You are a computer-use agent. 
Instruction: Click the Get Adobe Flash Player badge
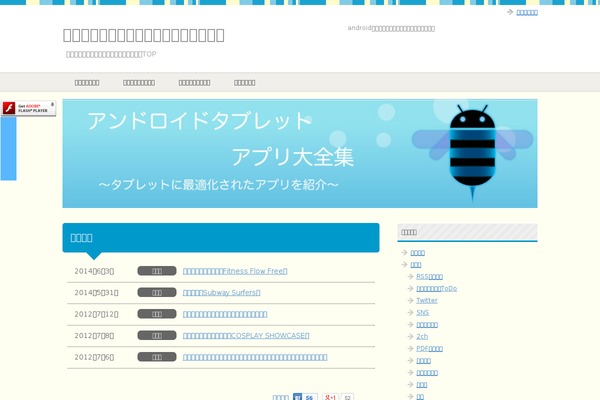click(28, 108)
